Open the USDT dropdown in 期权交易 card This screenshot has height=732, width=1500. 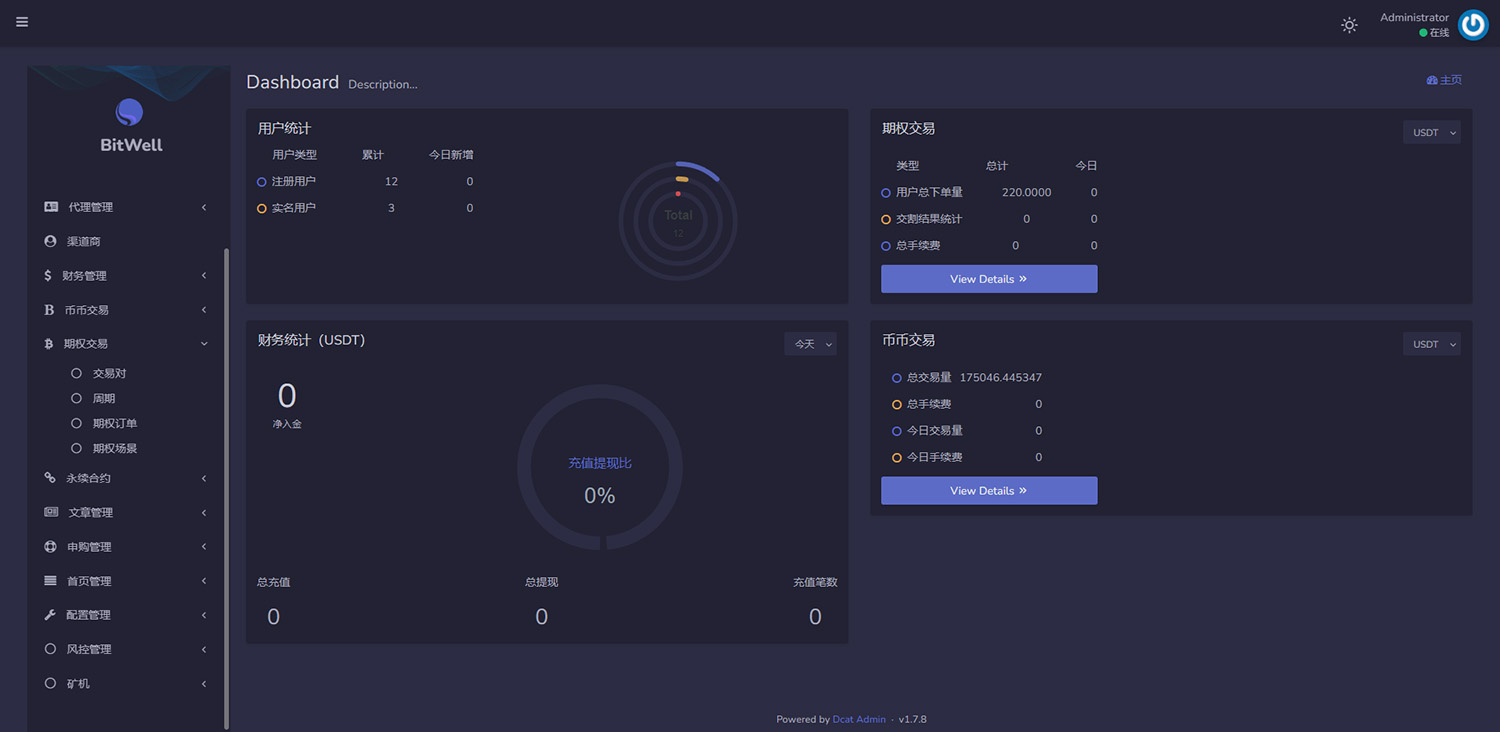1432,132
